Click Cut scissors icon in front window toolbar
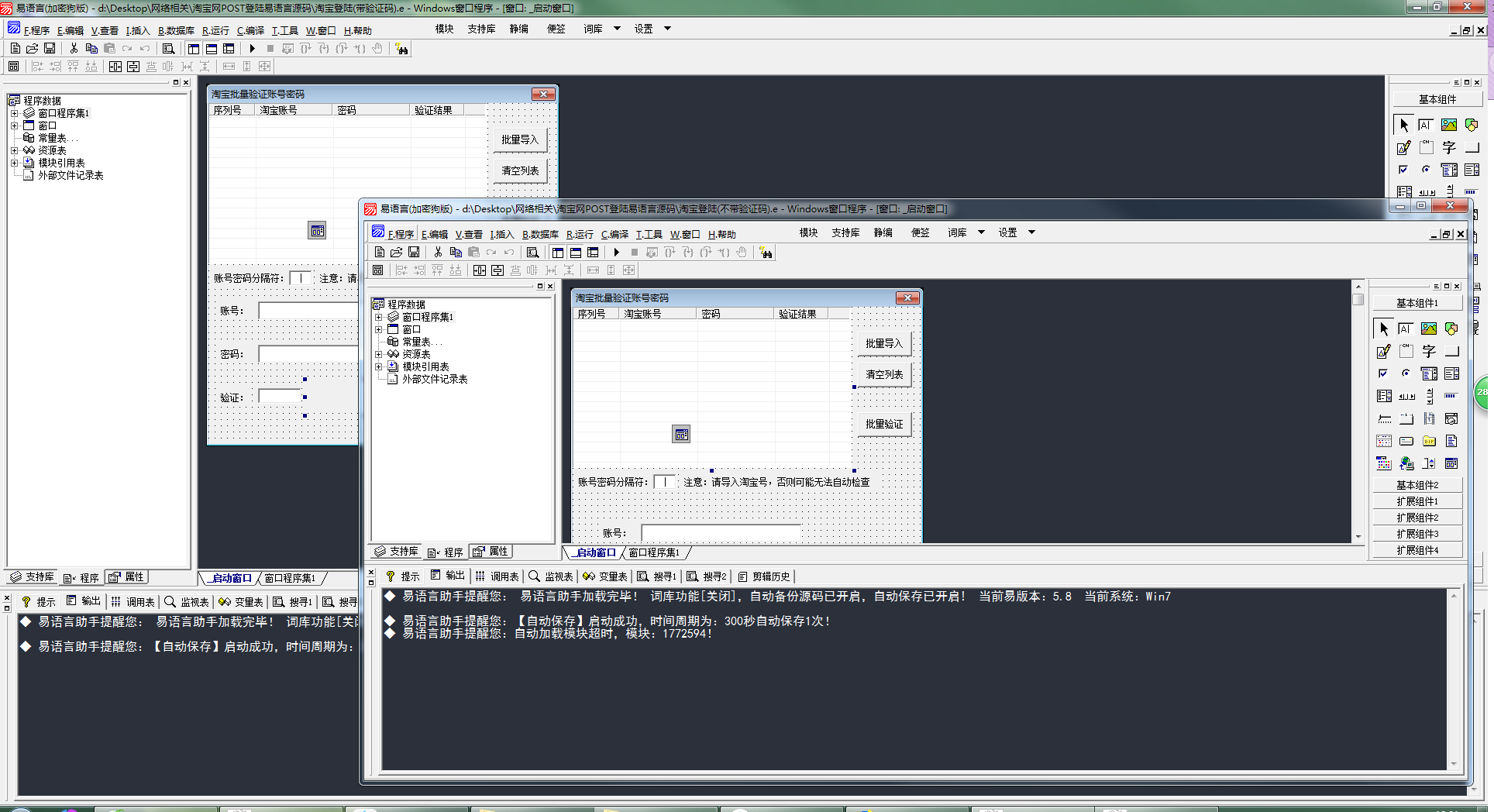The width and height of the screenshot is (1494, 812). [x=438, y=253]
